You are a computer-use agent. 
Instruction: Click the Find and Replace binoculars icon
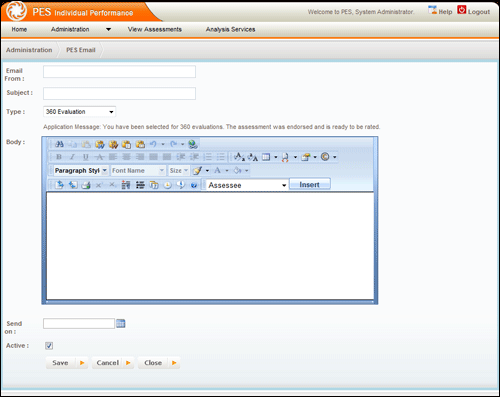pos(59,144)
